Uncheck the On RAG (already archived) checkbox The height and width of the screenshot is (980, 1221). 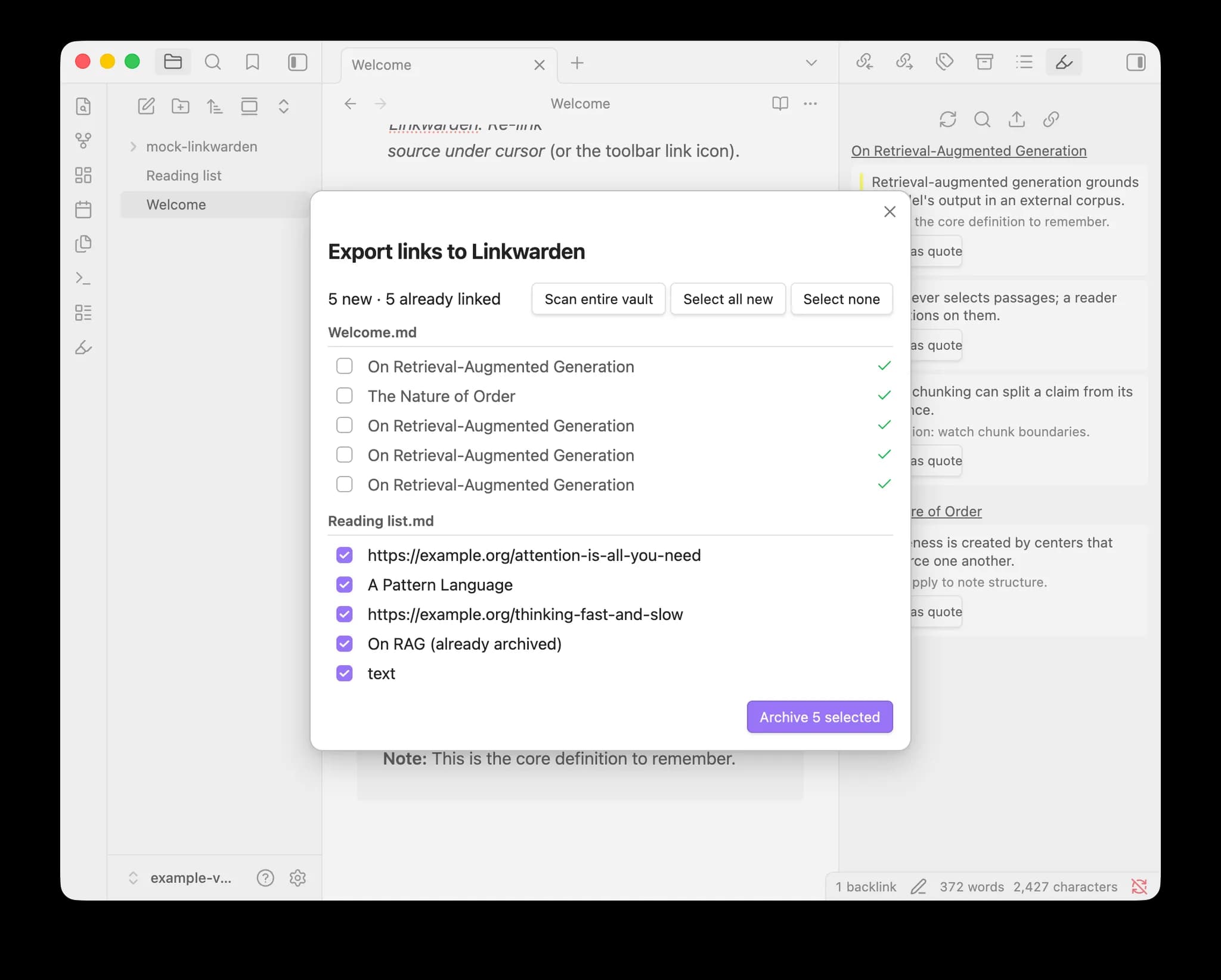(x=345, y=644)
